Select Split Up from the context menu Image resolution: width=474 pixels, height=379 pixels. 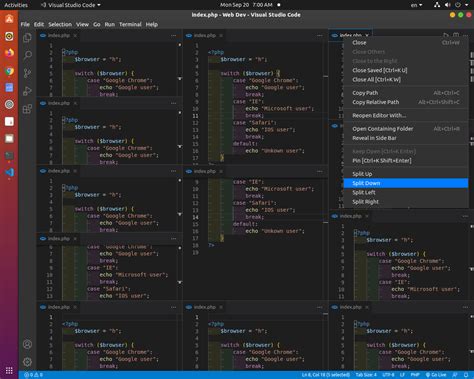[x=406, y=174]
